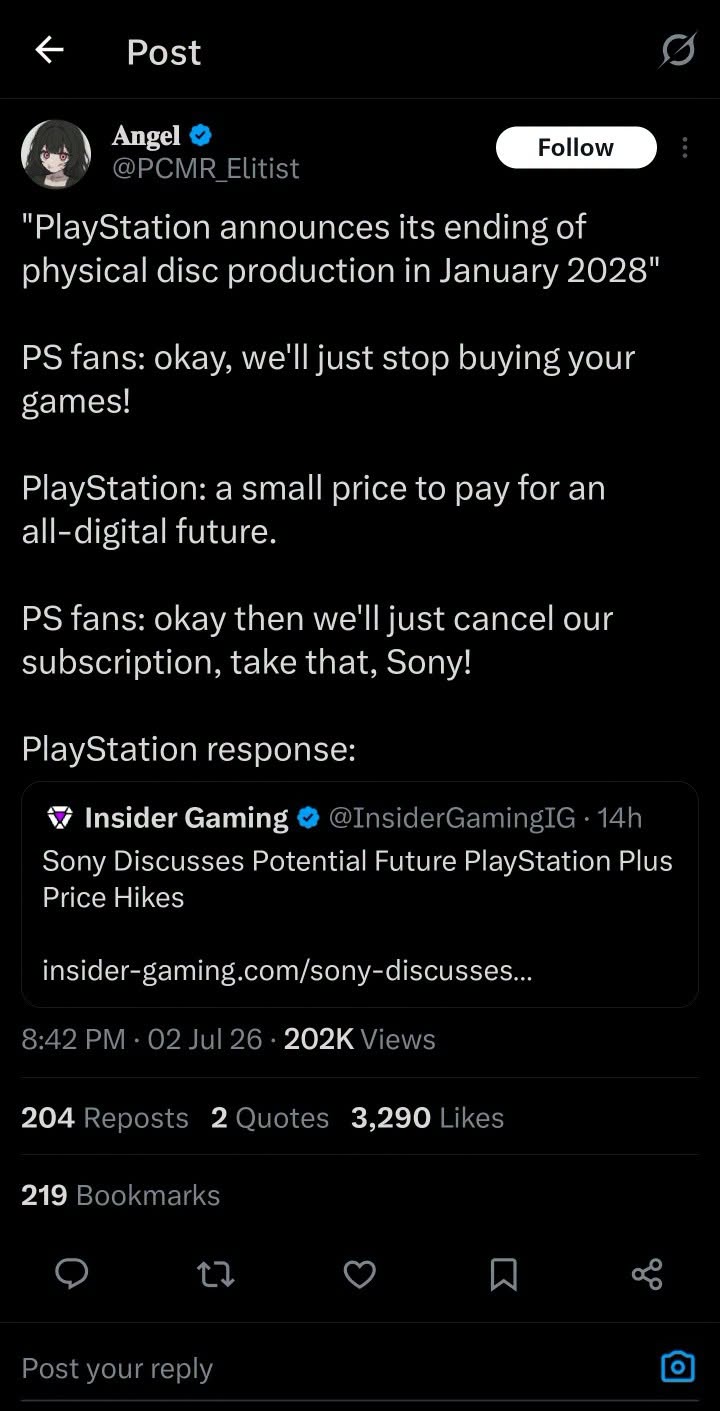Tap the Grok slashed-circle icon

[677, 50]
